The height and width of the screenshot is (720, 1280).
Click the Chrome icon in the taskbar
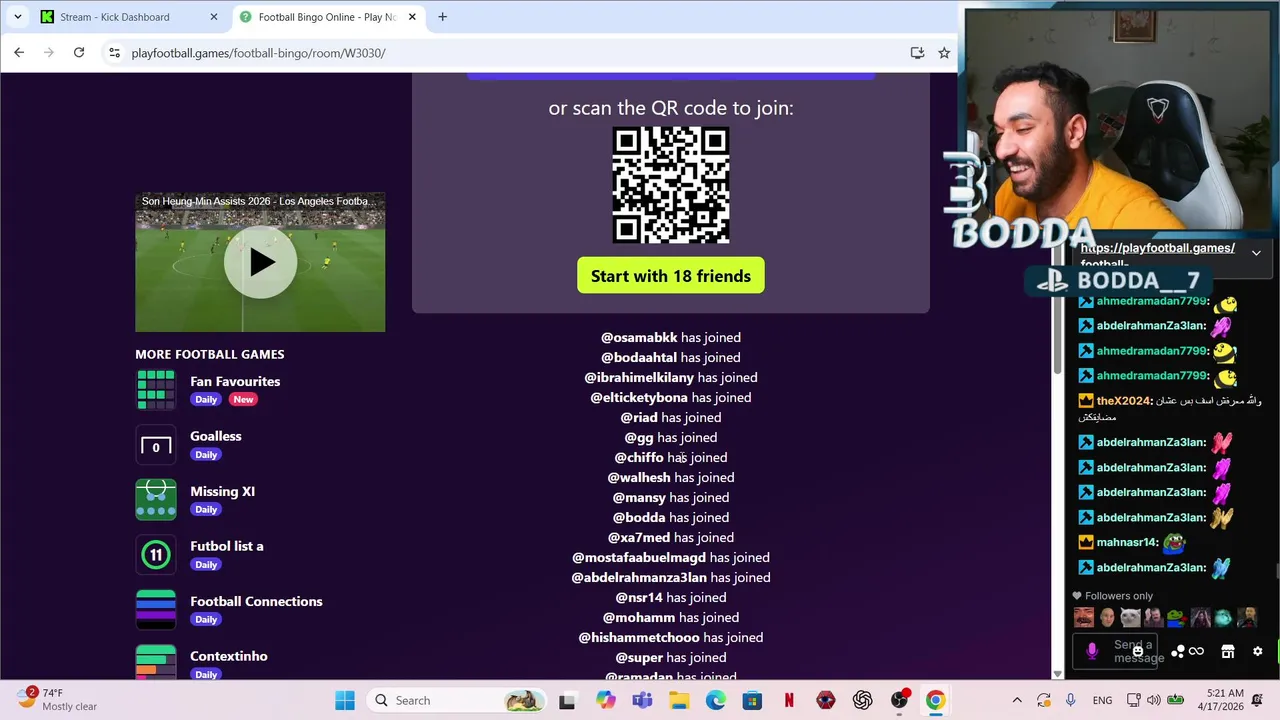935,700
